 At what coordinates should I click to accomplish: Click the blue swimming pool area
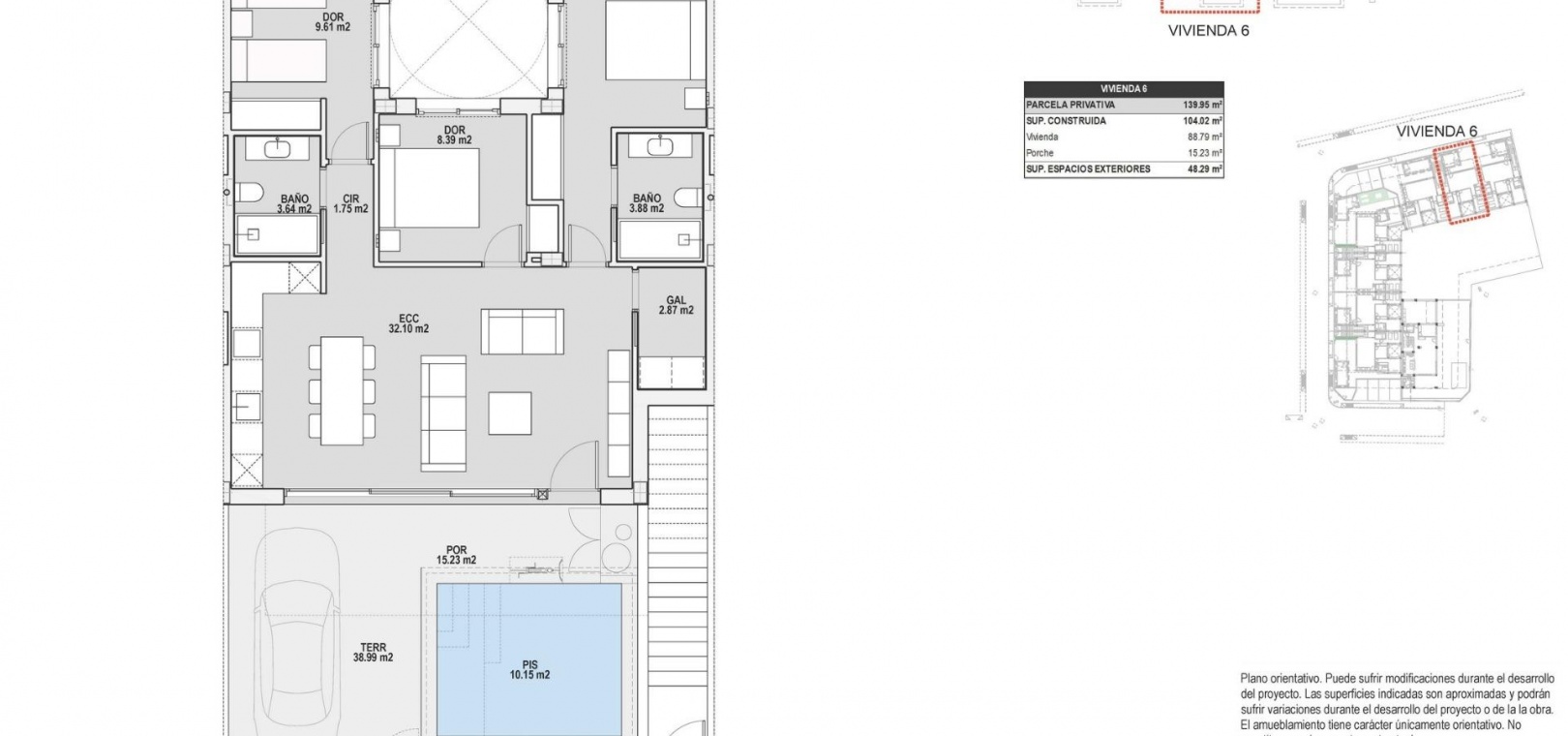529,659
